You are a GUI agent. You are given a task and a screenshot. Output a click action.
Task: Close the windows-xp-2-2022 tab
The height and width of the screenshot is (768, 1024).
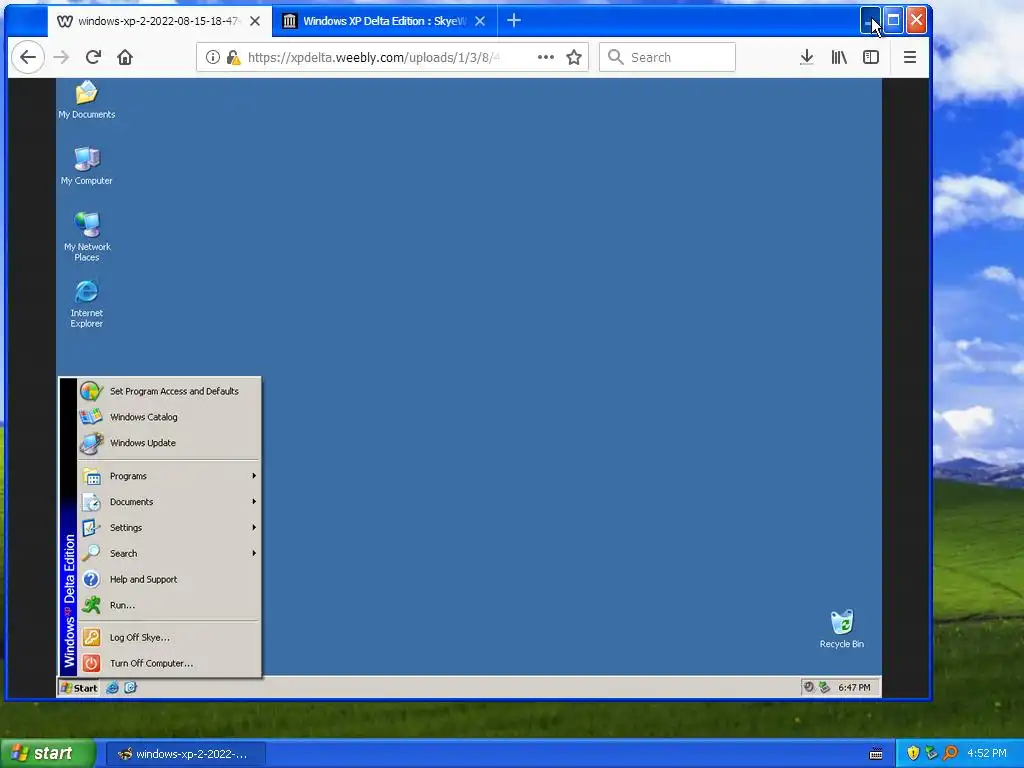click(x=255, y=21)
